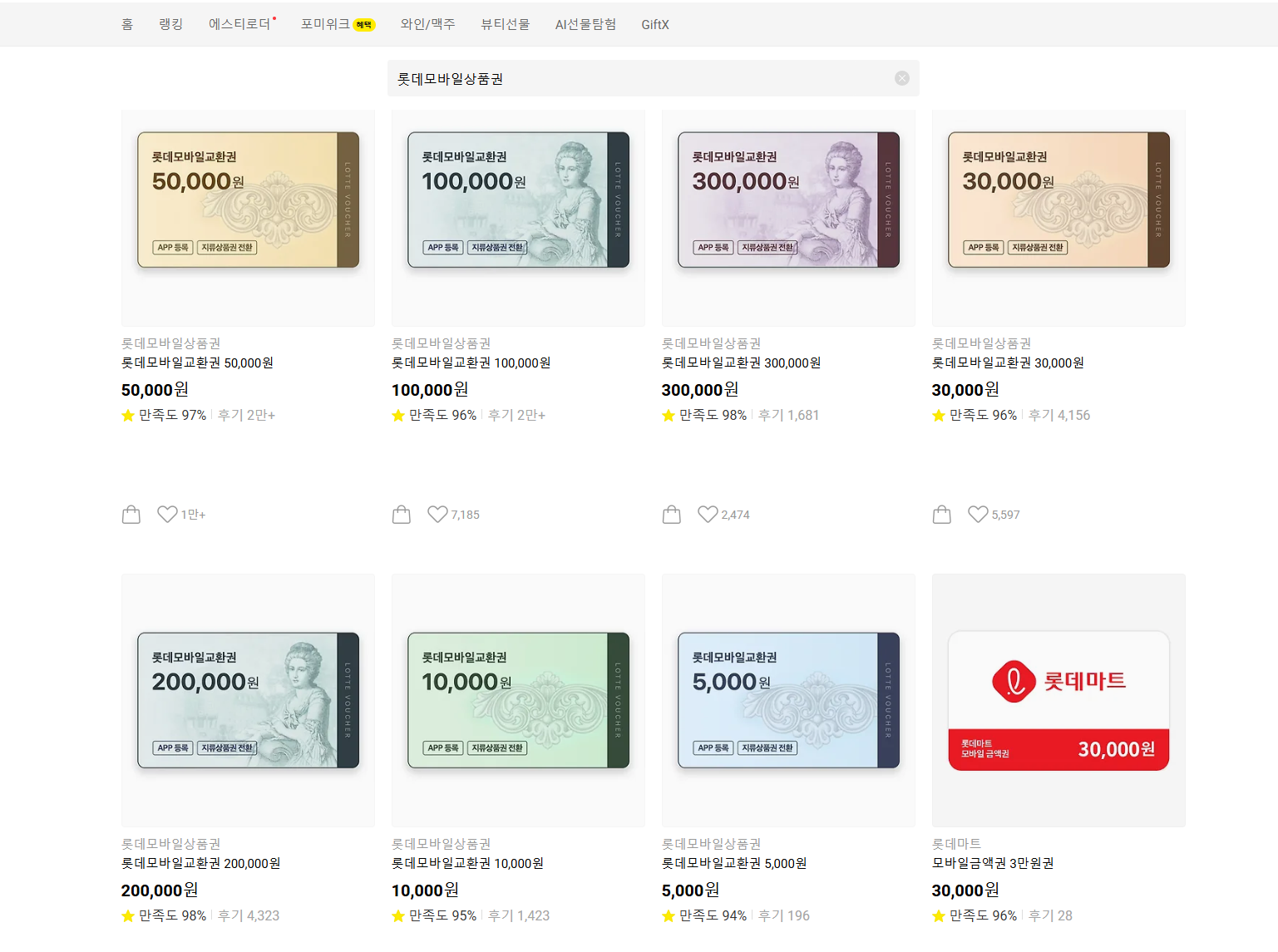
Task: Add 100,000원 voucher to gift bag
Action: click(402, 515)
